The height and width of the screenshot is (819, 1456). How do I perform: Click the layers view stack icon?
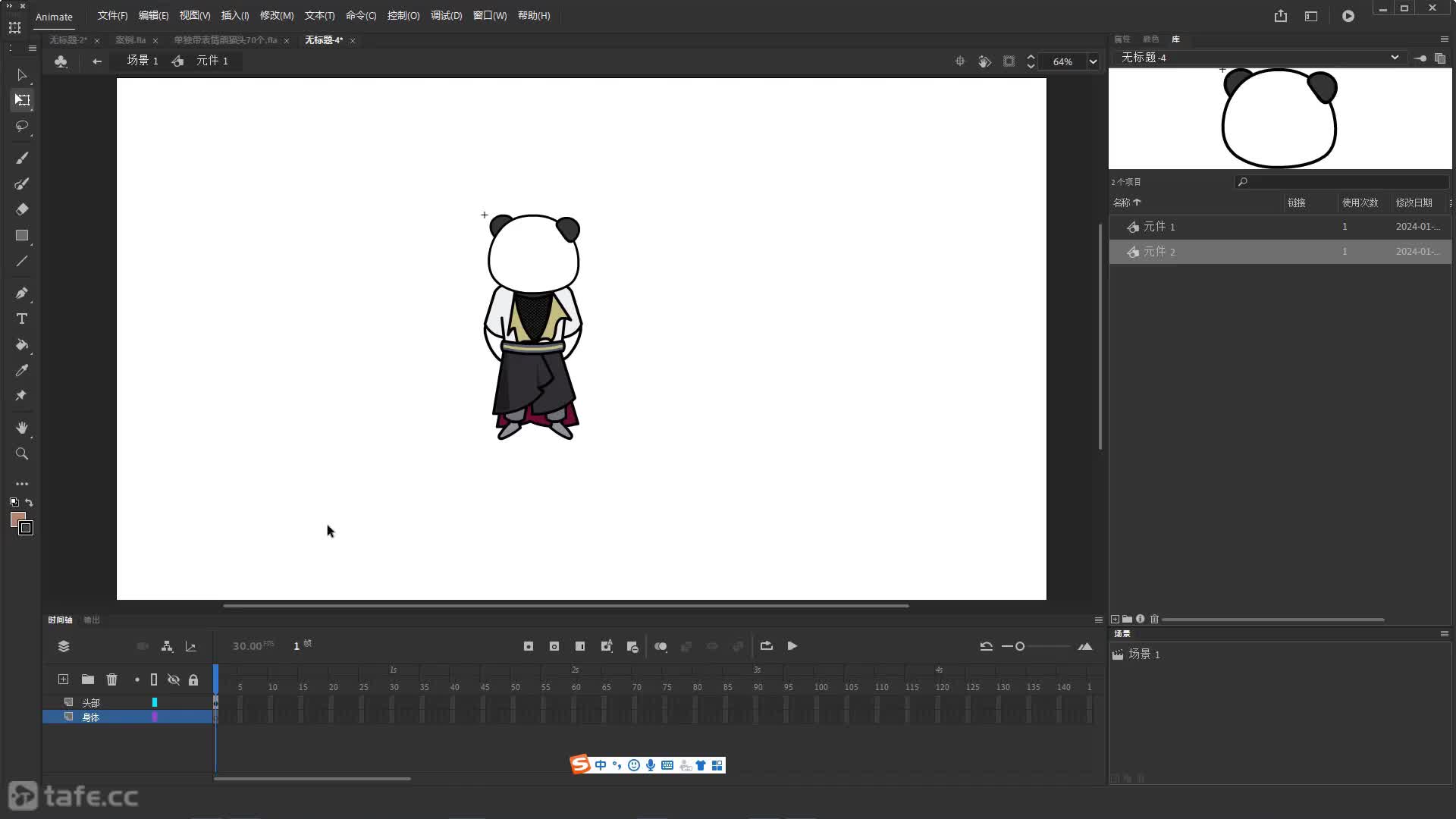[x=64, y=646]
